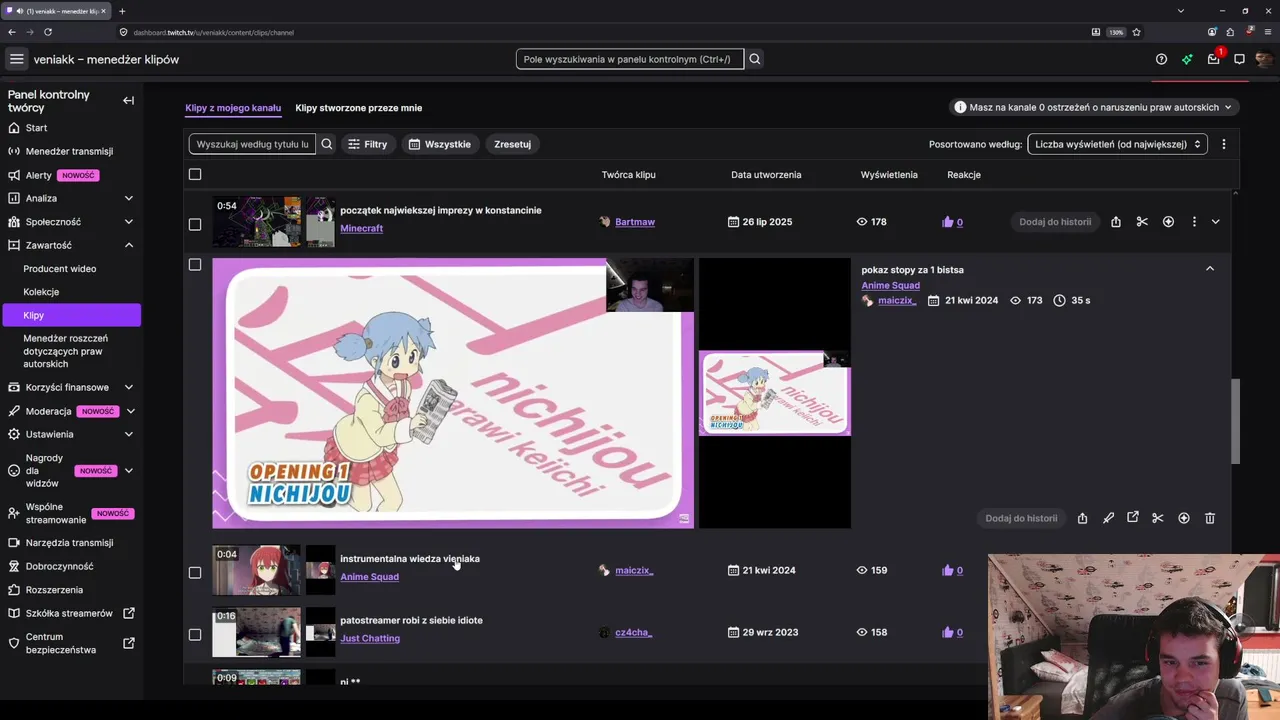Click scissors icon of expanded clip
1280x720 pixels.
[1158, 518]
